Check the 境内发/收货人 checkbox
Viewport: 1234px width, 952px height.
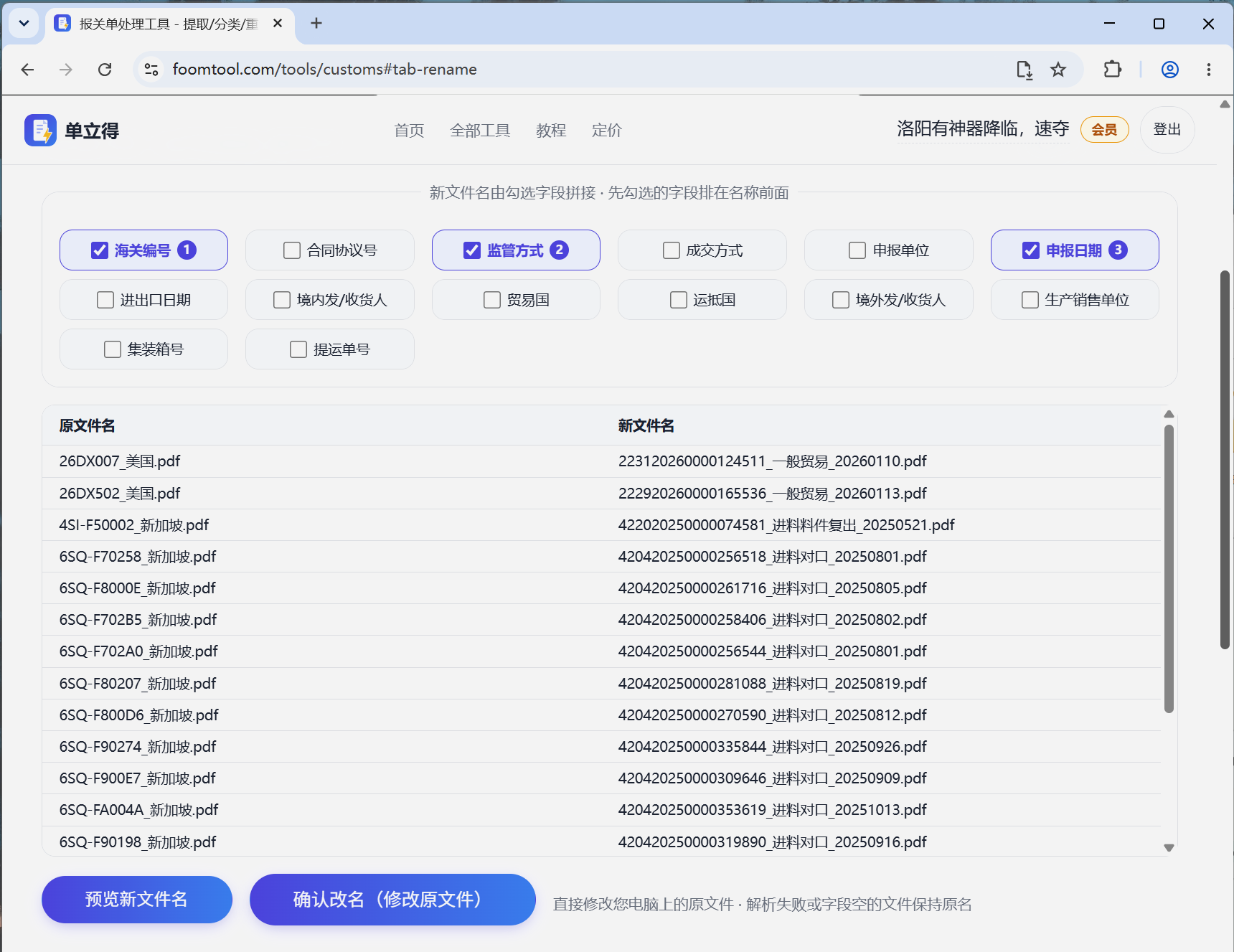(x=282, y=300)
